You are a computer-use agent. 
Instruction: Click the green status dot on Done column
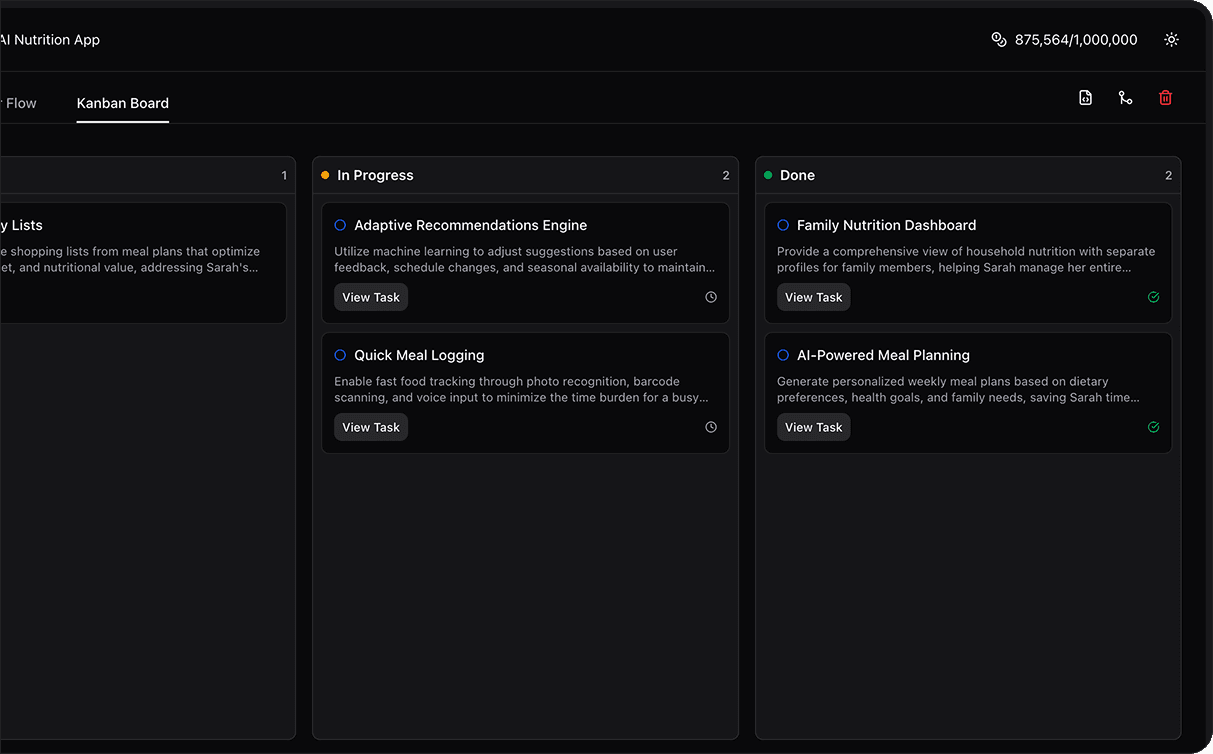(x=768, y=174)
